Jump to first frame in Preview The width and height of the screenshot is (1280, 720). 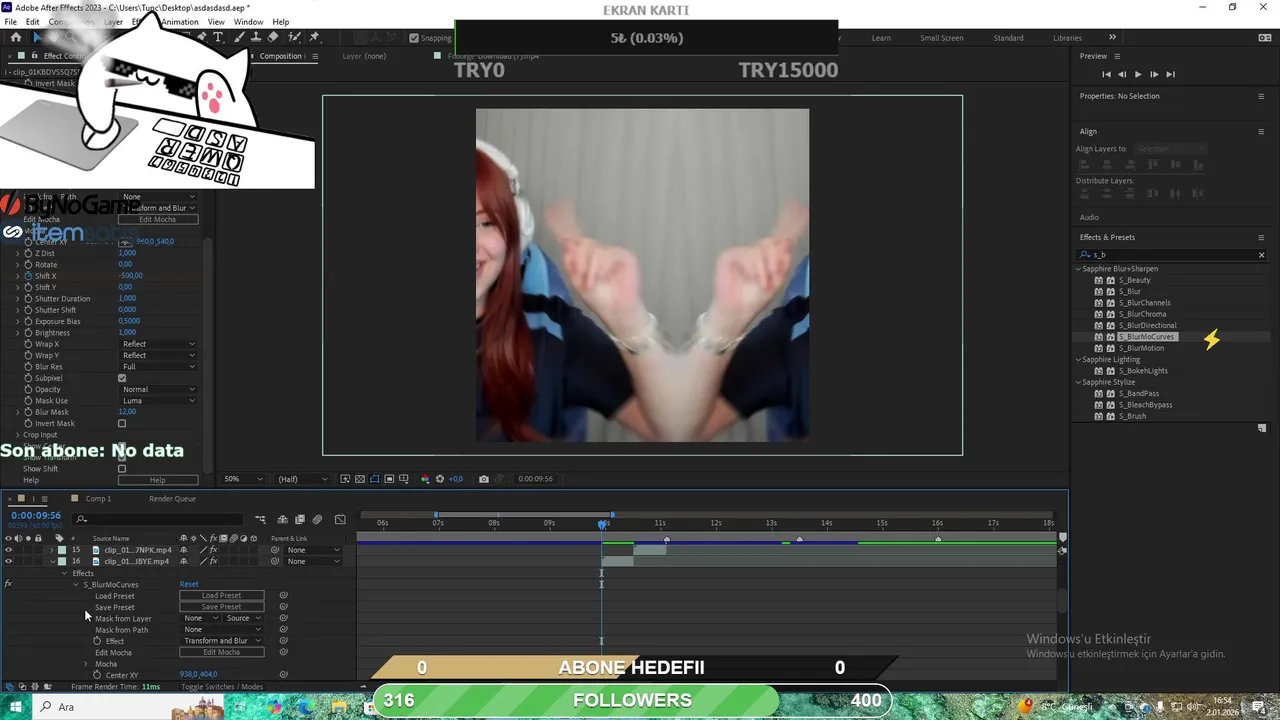[1106, 74]
